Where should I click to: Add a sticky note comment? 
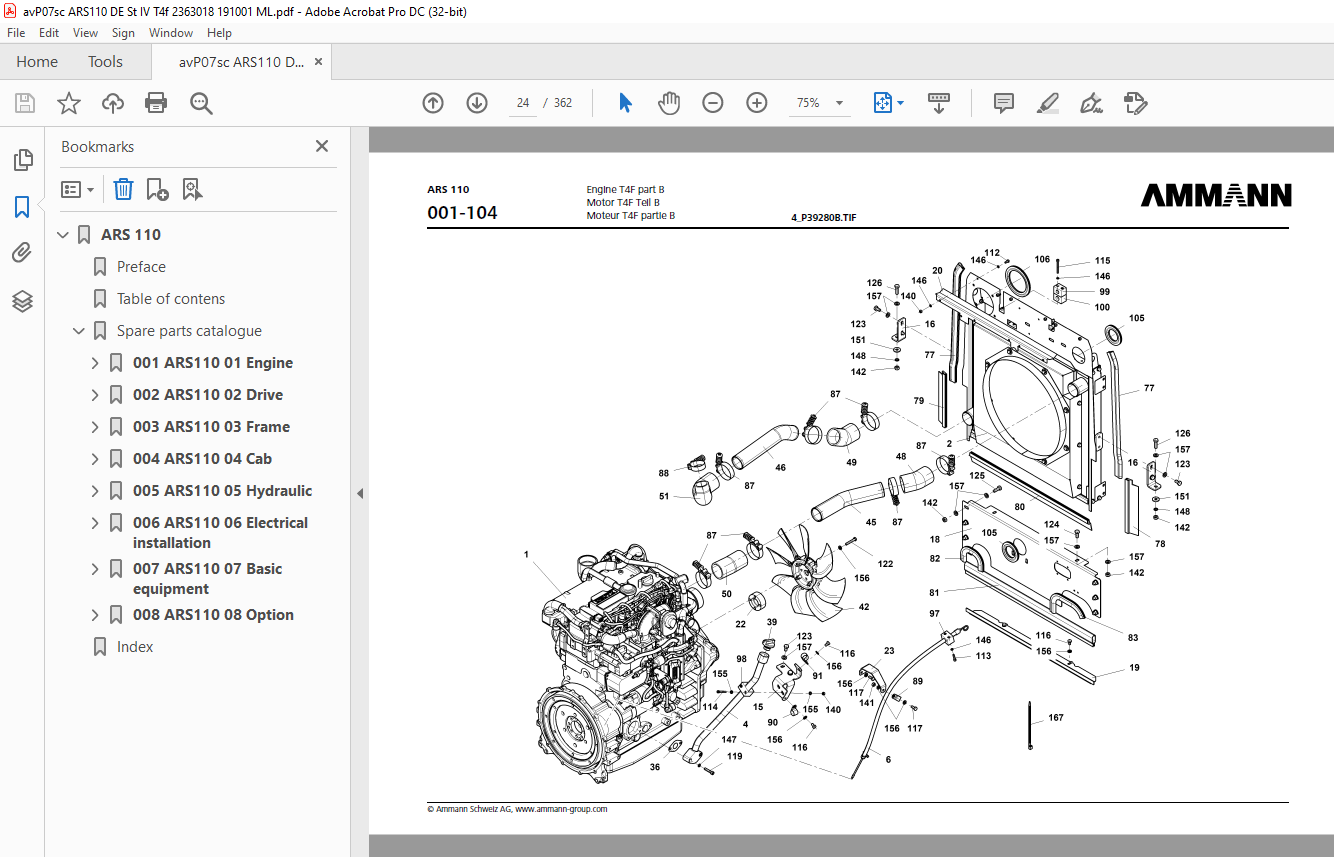tap(1004, 103)
